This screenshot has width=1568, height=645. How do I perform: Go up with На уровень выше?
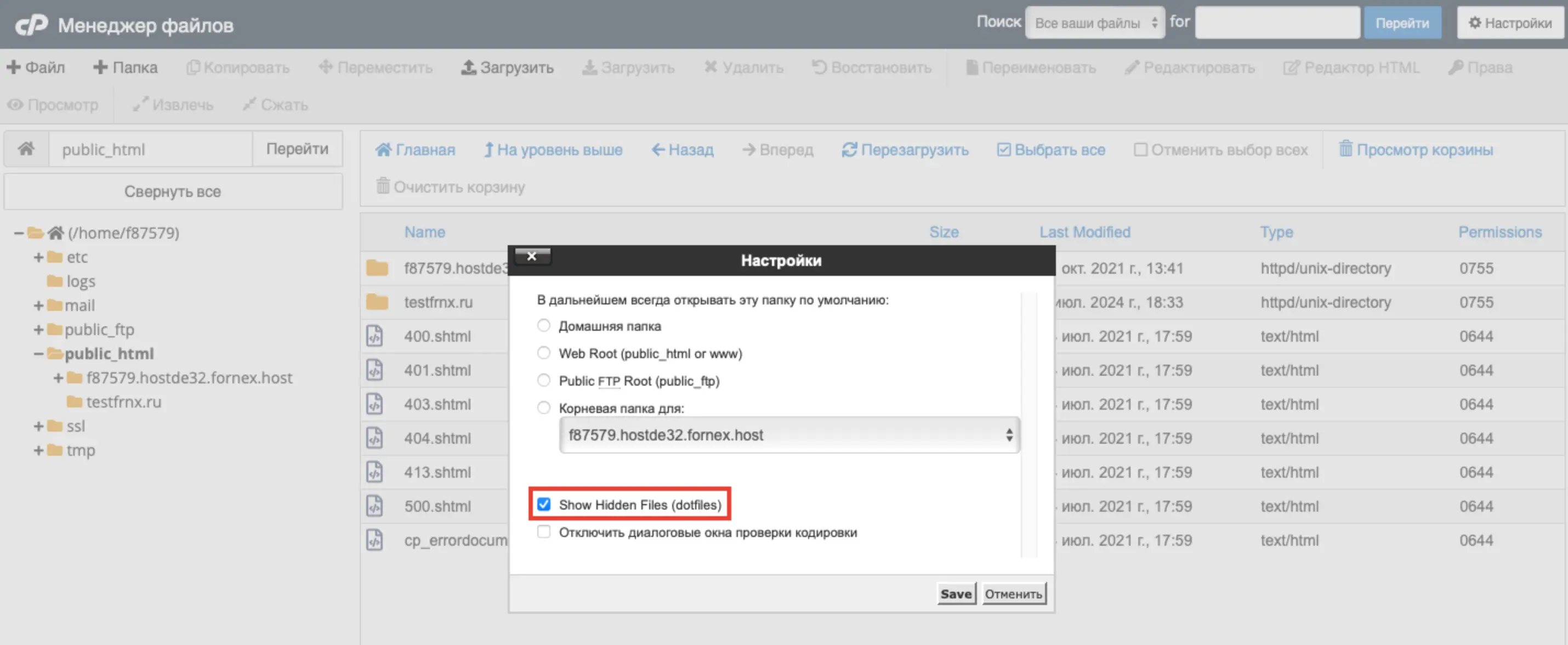(553, 150)
